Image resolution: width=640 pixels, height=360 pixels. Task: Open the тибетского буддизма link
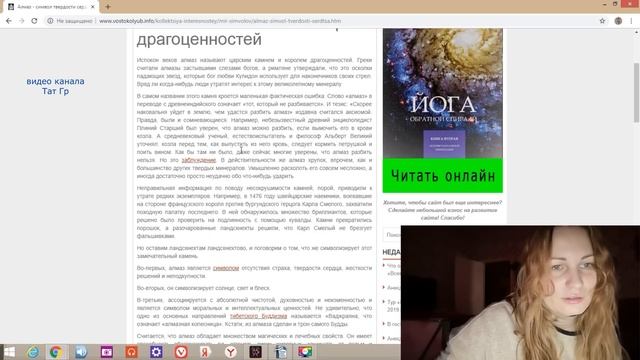[258, 316]
